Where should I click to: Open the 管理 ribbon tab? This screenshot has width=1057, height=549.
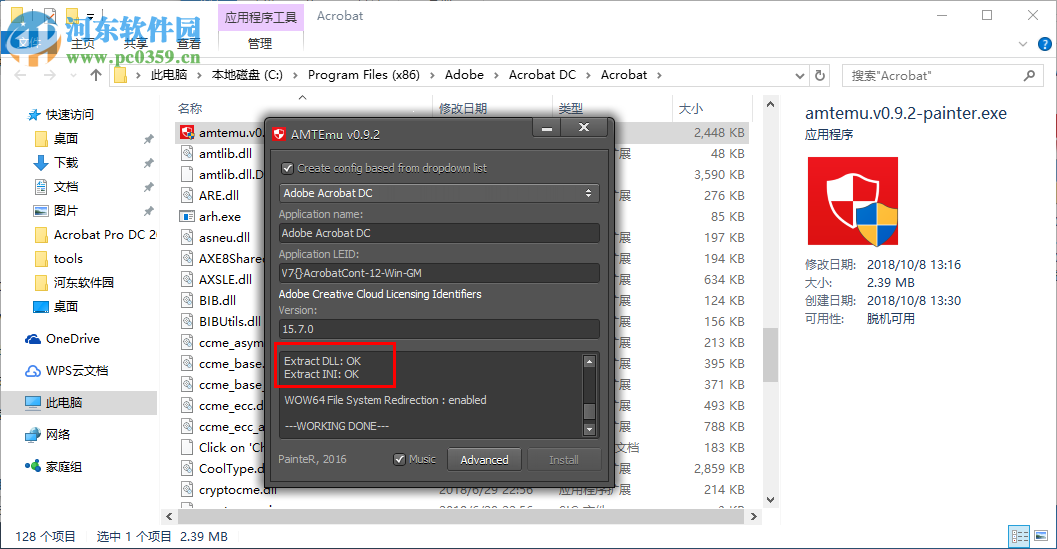click(x=260, y=44)
